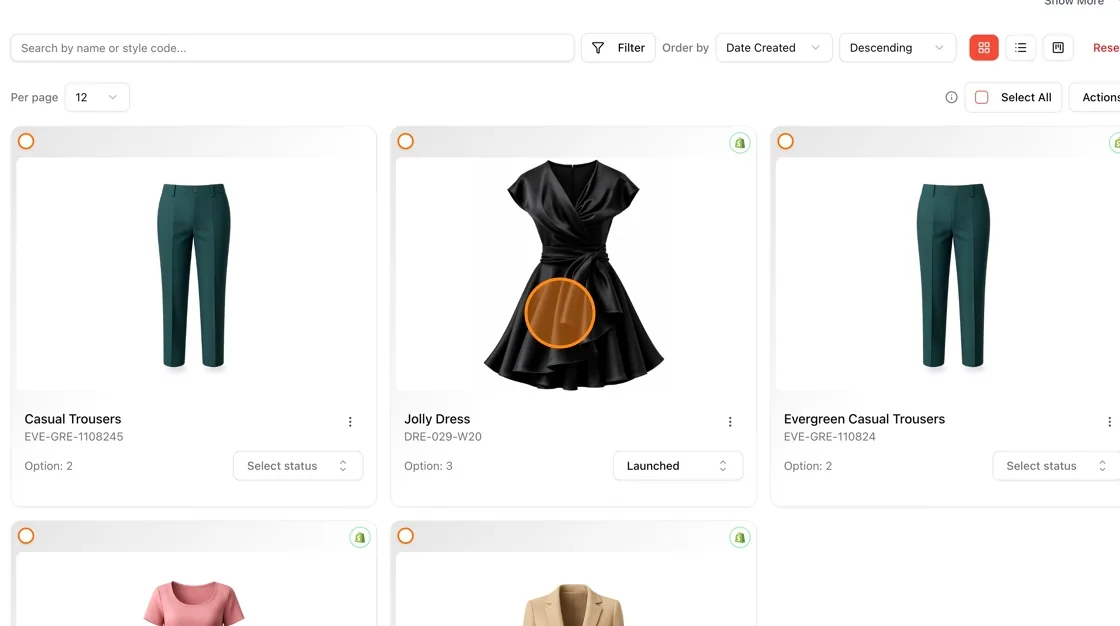Click Option: 2 on the Casual Trousers card
Screen dimensions: 1120x626
pyautogui.click(x=49, y=466)
